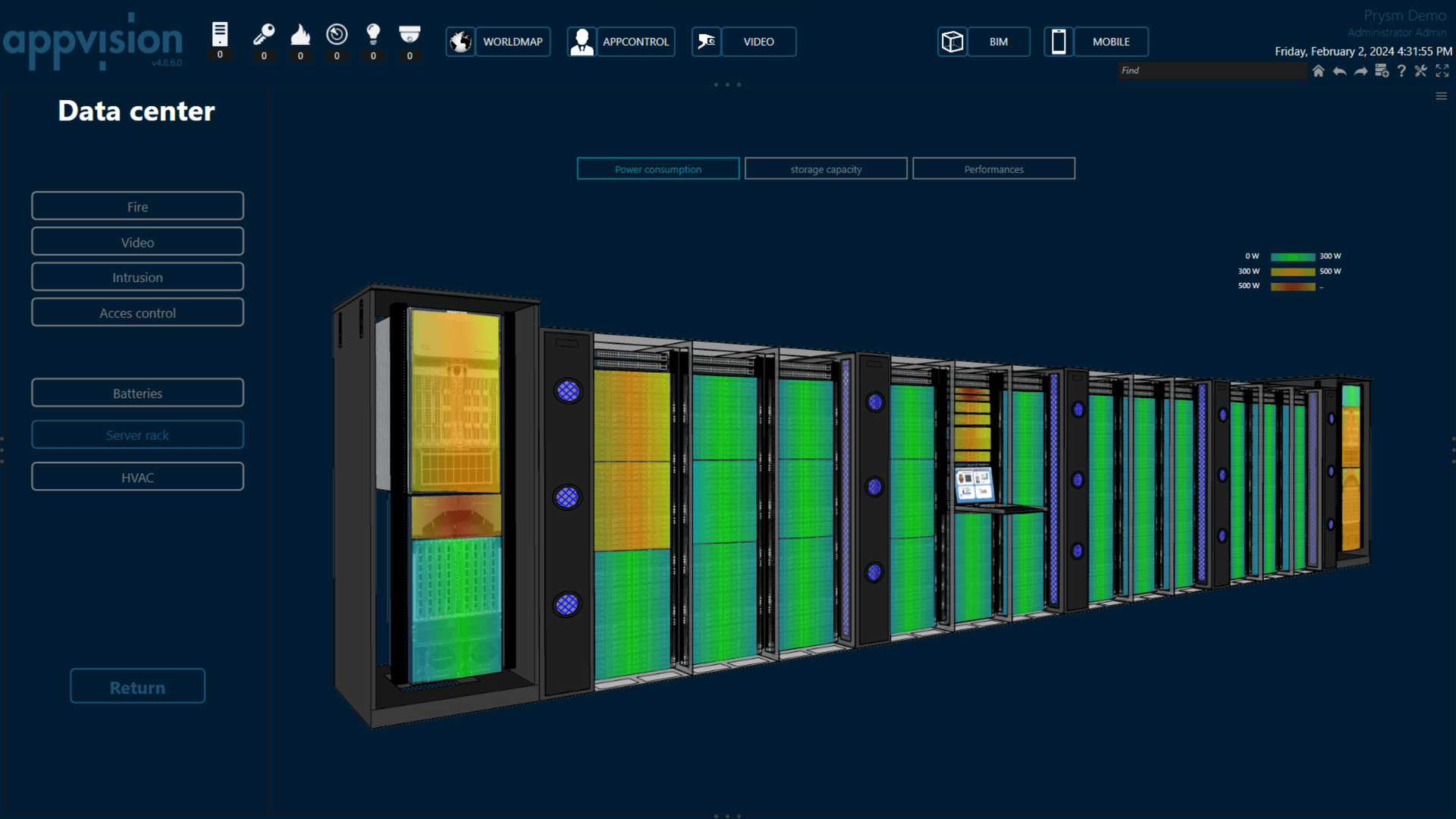Expand top panel via three-dot handle
The image size is (1456, 819).
point(727,85)
